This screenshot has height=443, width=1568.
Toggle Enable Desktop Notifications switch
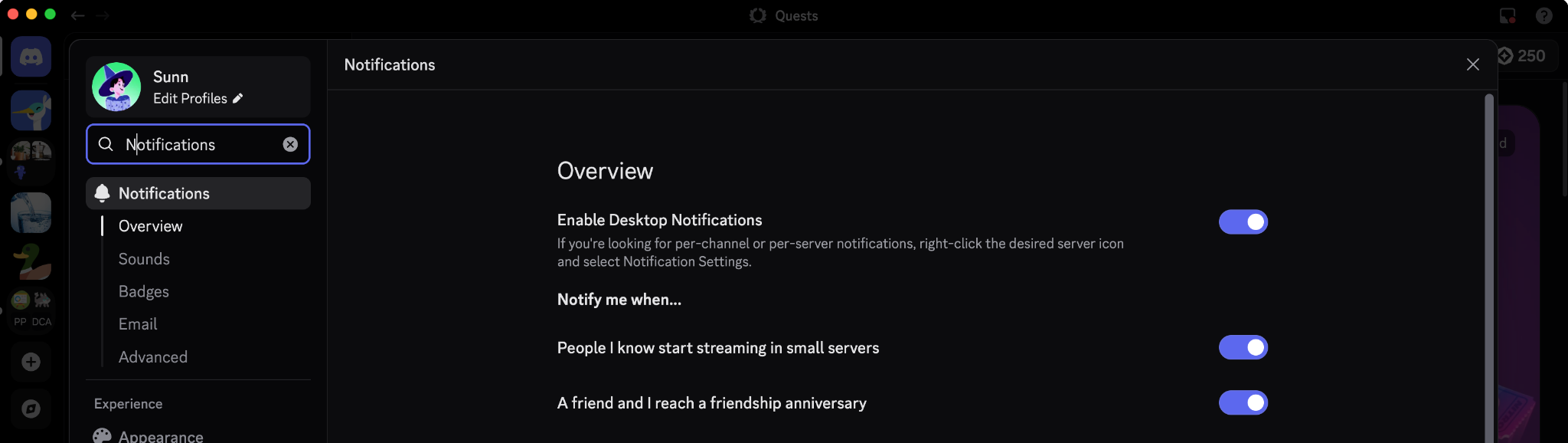click(x=1243, y=222)
